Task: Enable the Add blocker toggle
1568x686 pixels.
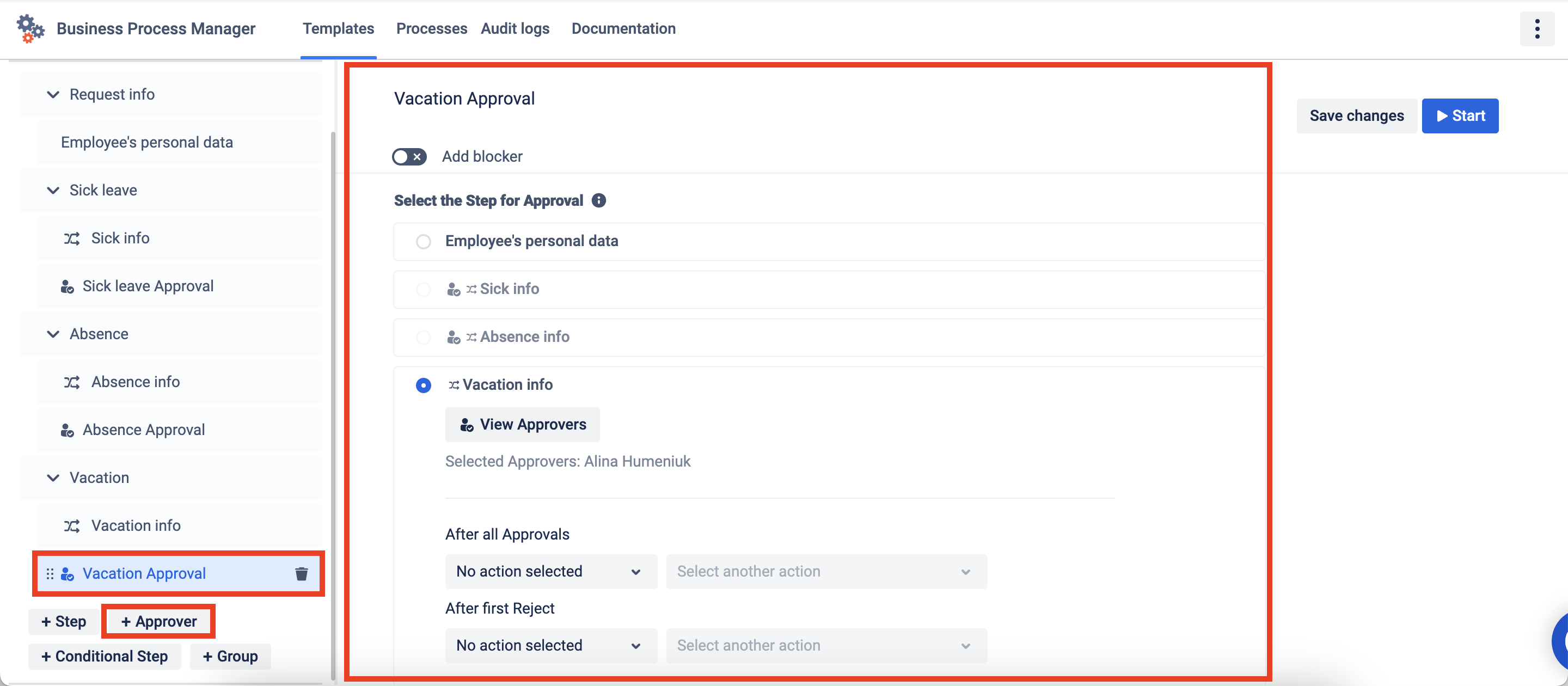Action: [x=409, y=156]
